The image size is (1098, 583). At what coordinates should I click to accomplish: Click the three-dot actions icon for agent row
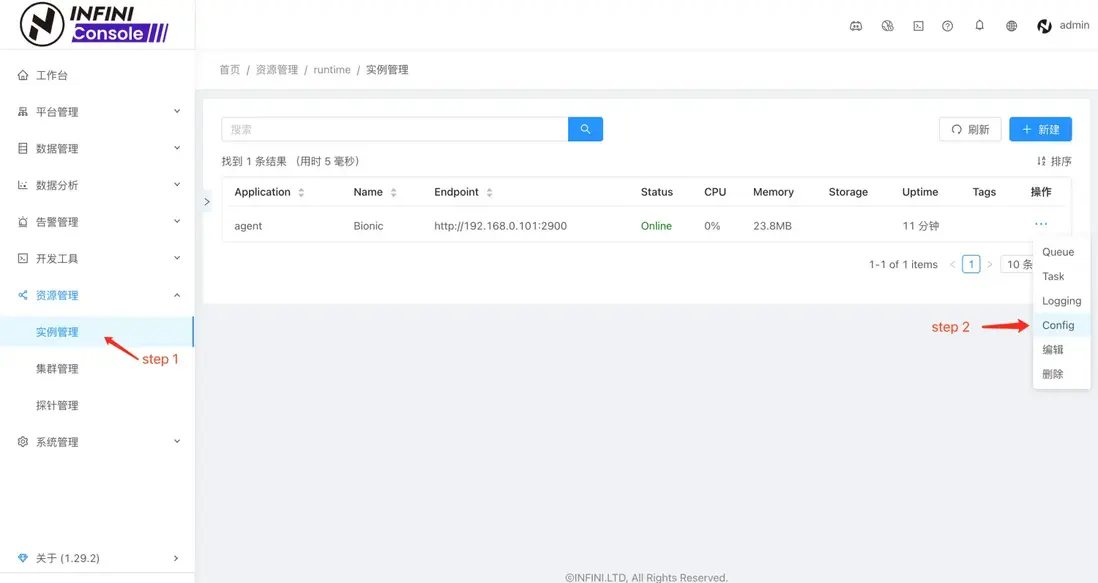click(1041, 224)
